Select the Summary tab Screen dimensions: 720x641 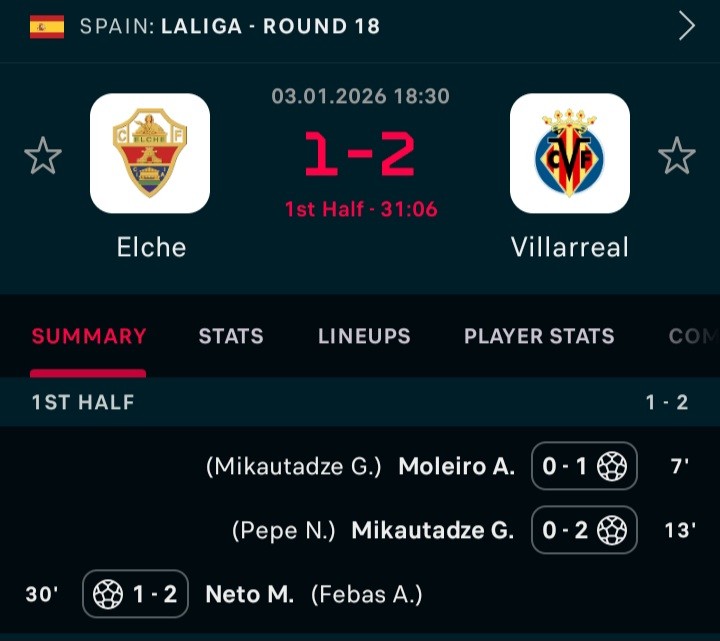pyautogui.click(x=89, y=337)
